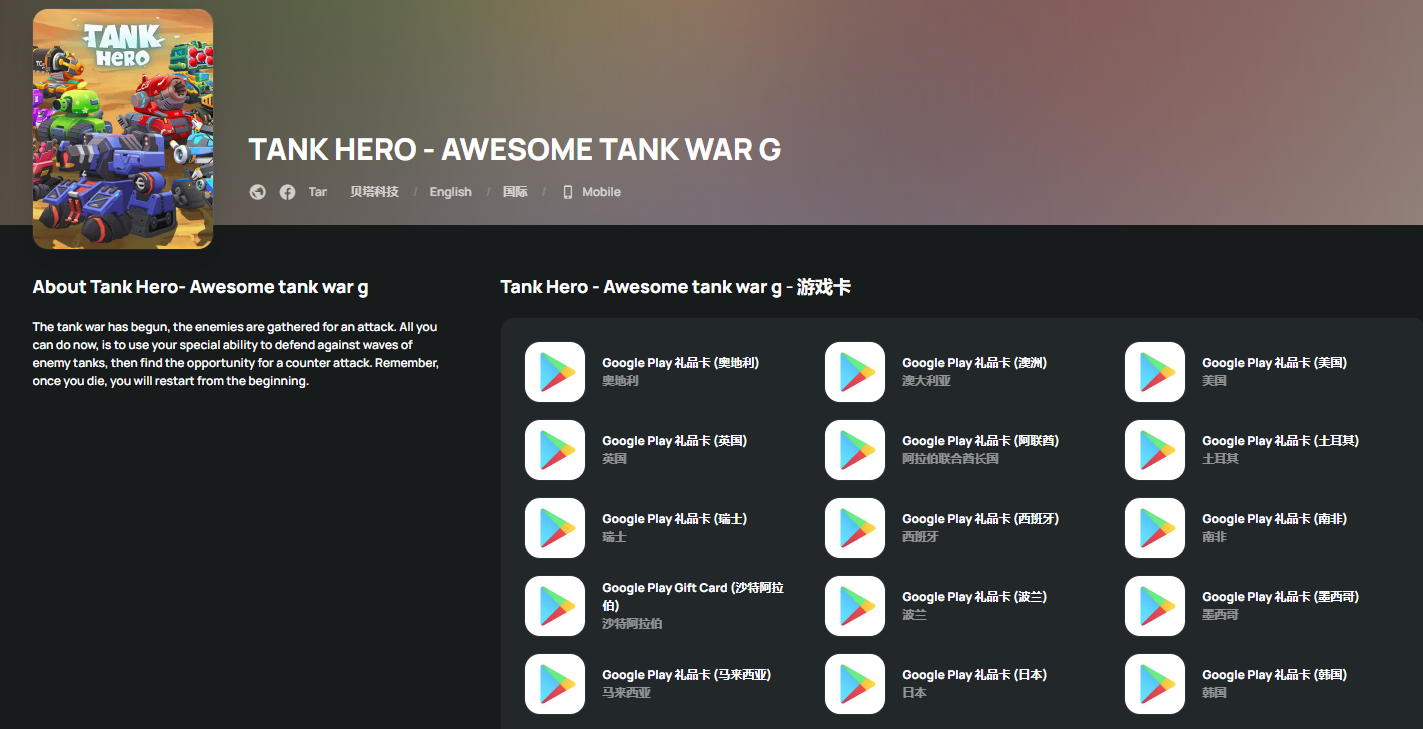Open the Facebook icon link

287,192
